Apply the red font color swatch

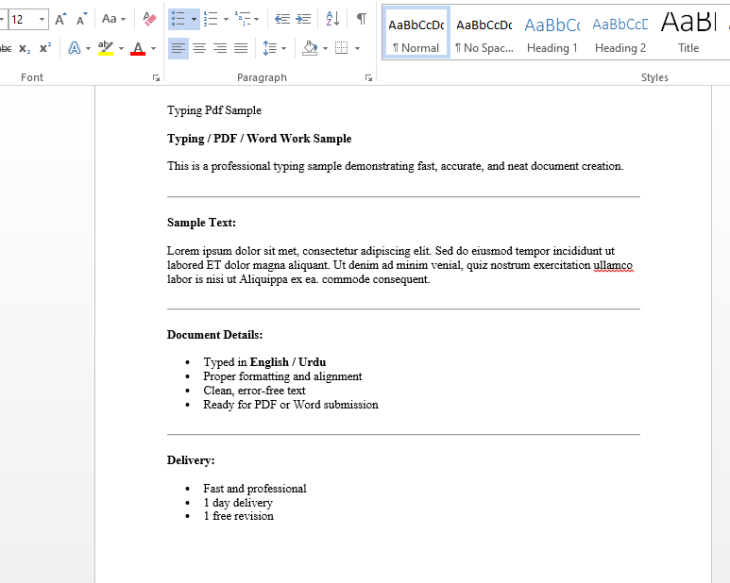138,48
